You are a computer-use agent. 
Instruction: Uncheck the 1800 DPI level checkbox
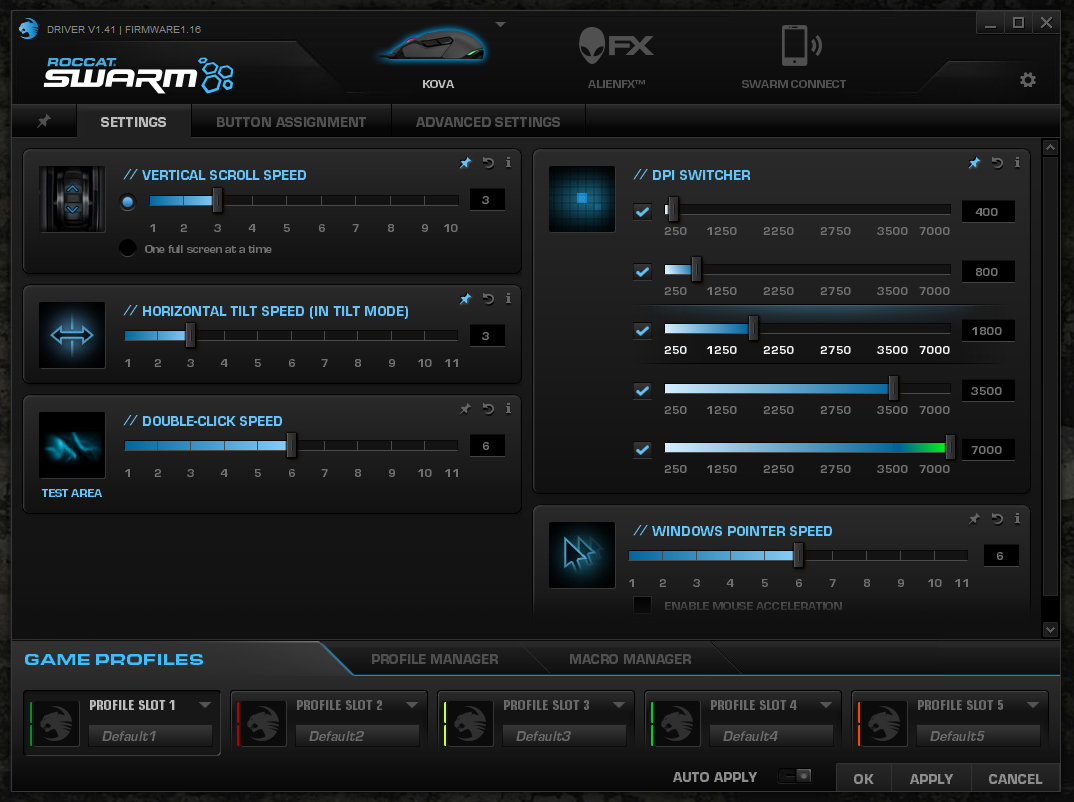coord(642,331)
